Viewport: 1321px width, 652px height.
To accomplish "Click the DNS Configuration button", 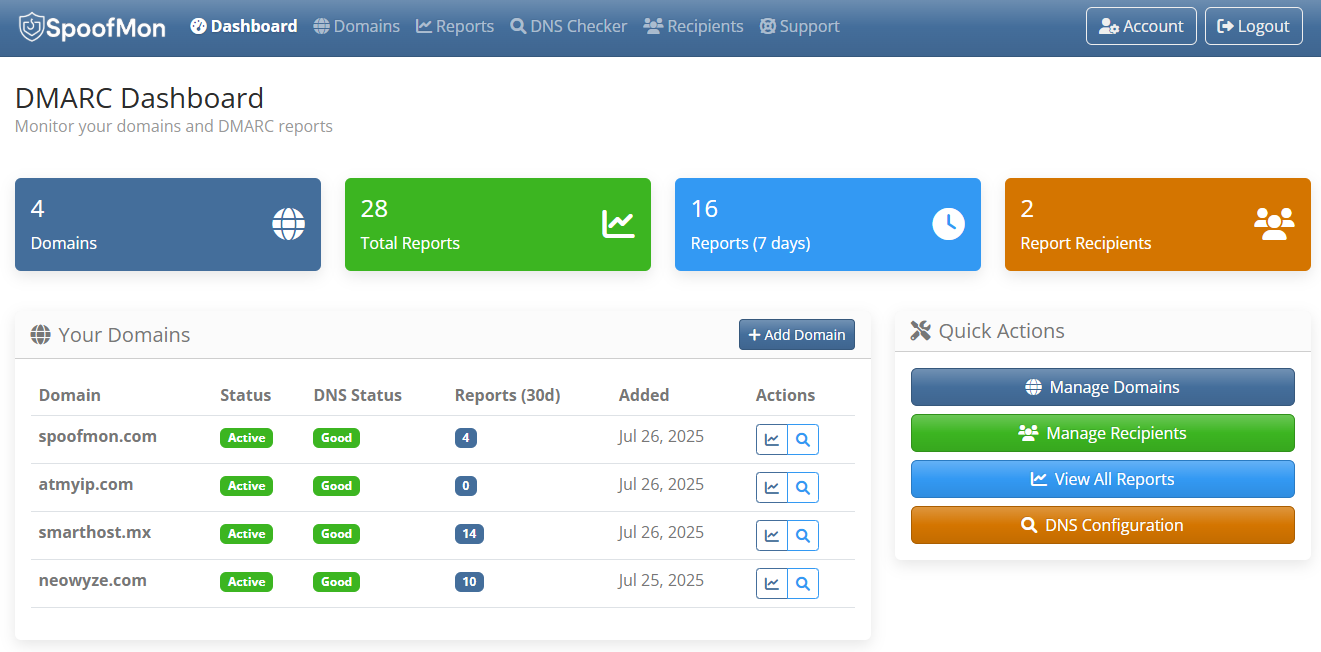I will pos(1103,525).
